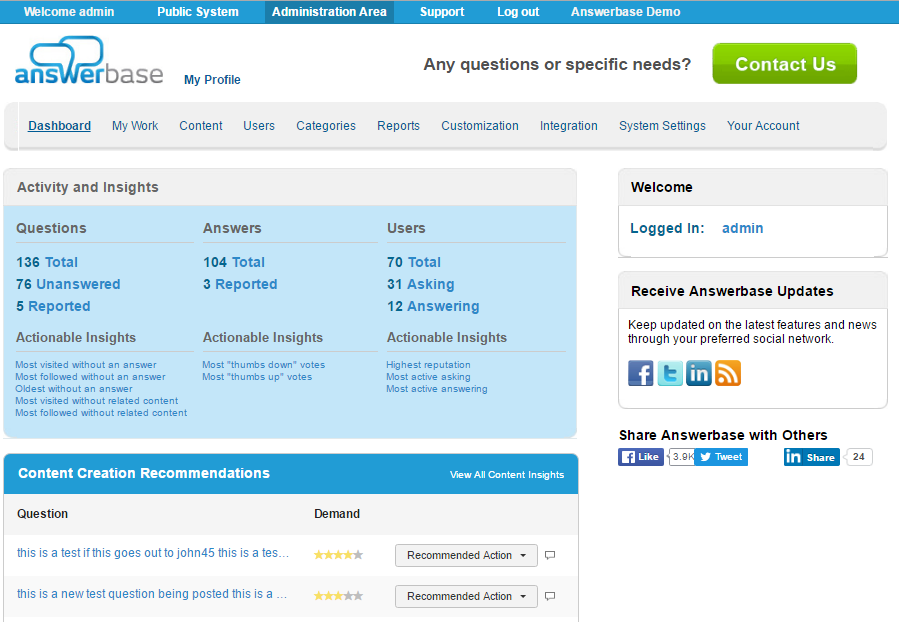This screenshot has height=622, width=899.
Task: Go to the Users tab
Action: tap(259, 126)
